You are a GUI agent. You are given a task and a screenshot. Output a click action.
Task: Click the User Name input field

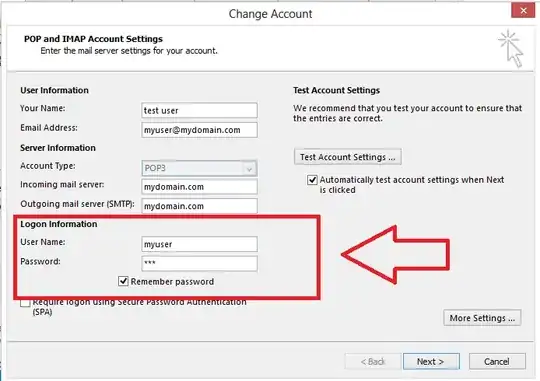pyautogui.click(x=199, y=244)
